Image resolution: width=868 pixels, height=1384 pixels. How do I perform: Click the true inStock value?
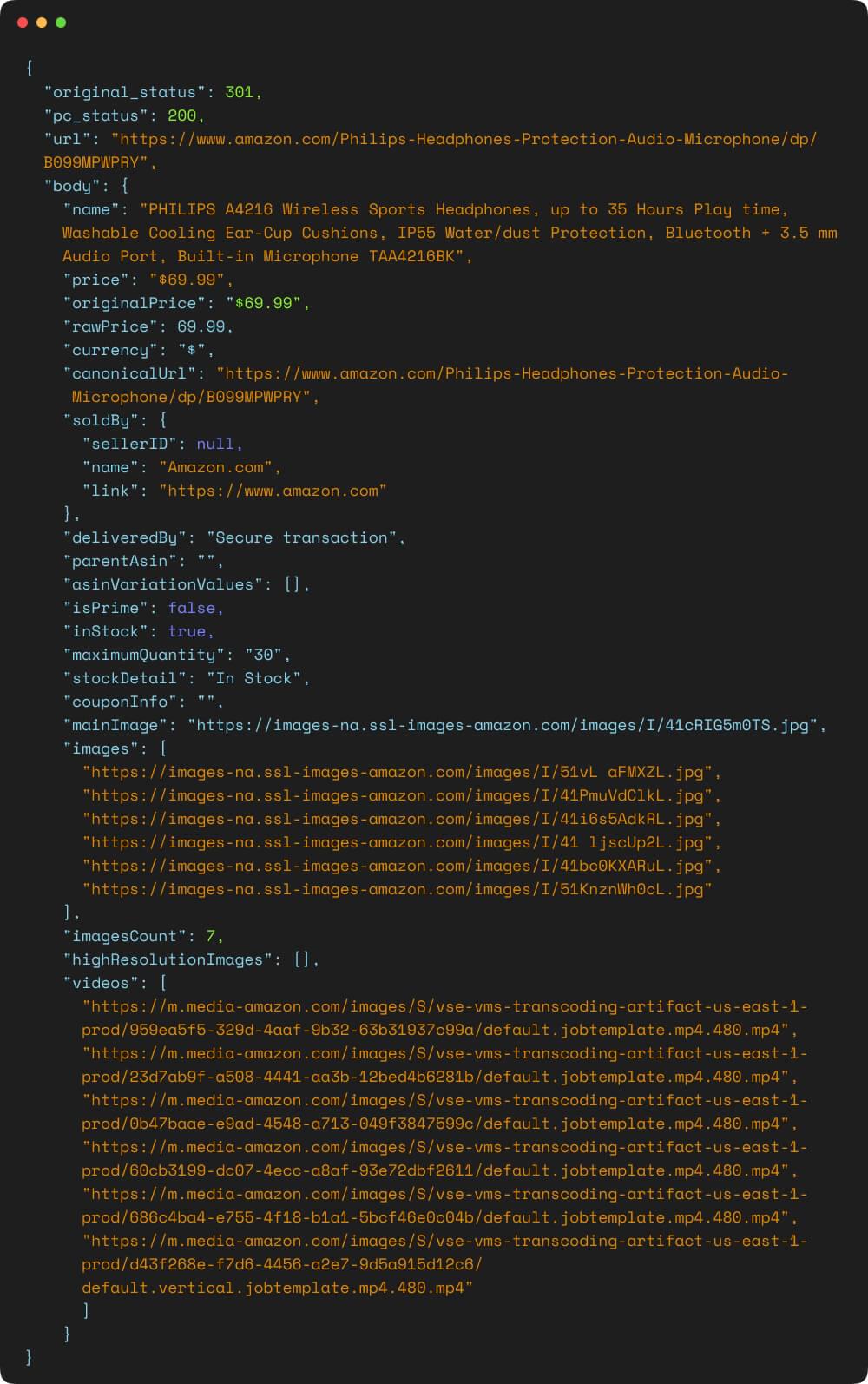tap(187, 631)
